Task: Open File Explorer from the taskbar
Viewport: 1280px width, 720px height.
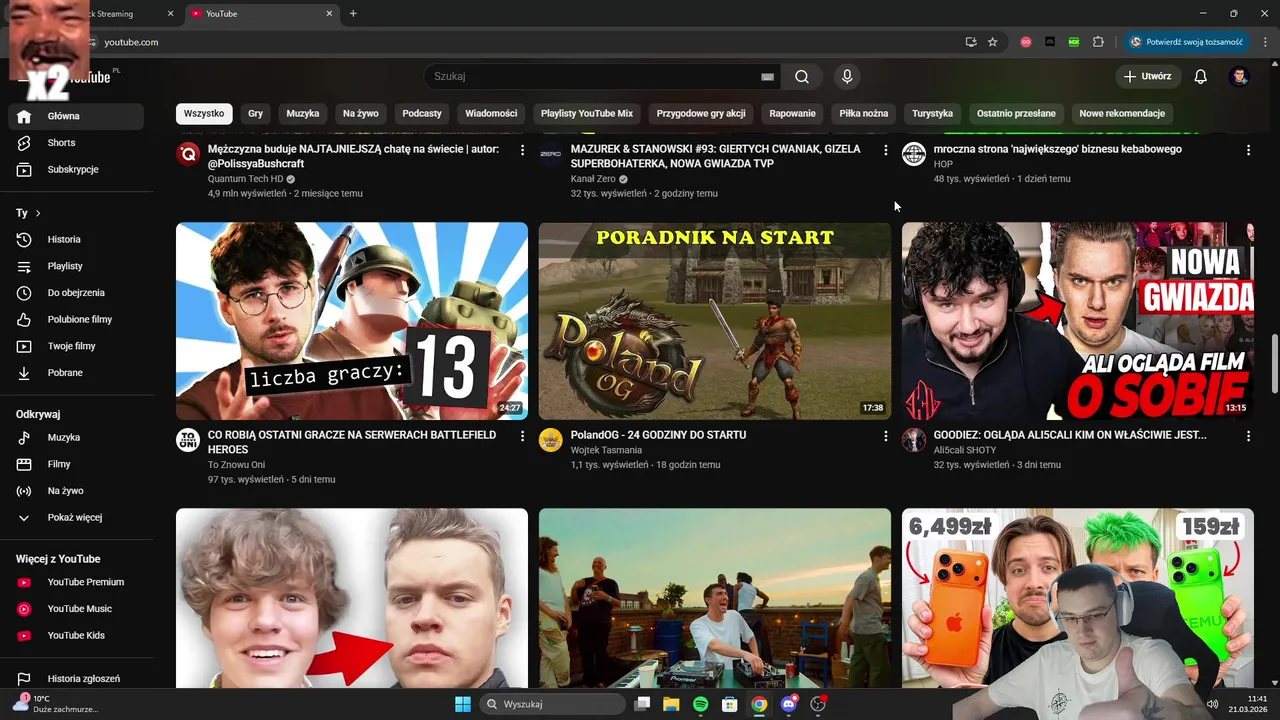Action: pos(671,704)
